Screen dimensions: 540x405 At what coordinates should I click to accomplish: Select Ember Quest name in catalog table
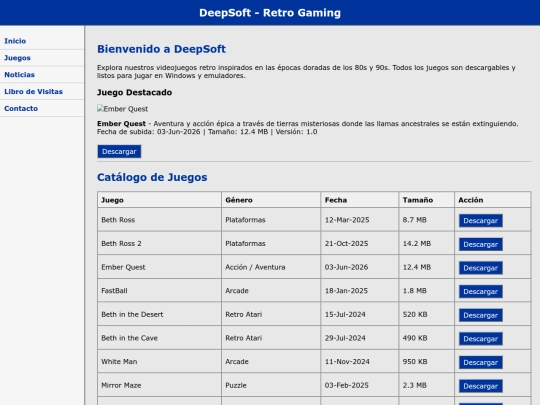(159, 267)
